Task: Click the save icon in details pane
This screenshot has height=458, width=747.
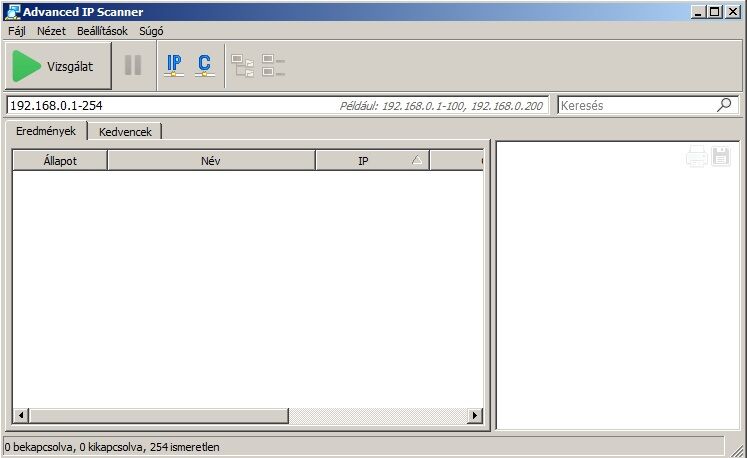Action: (721, 156)
